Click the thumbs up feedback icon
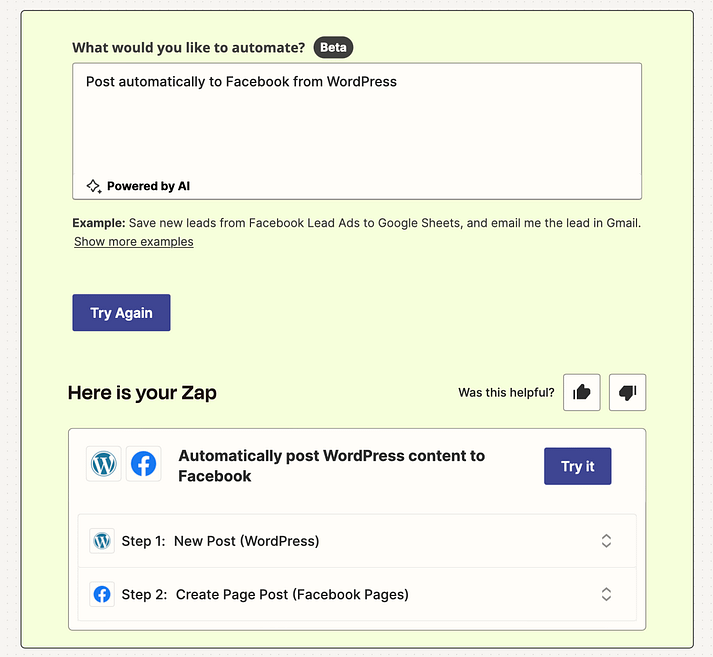This screenshot has height=657, width=713. [x=581, y=393]
